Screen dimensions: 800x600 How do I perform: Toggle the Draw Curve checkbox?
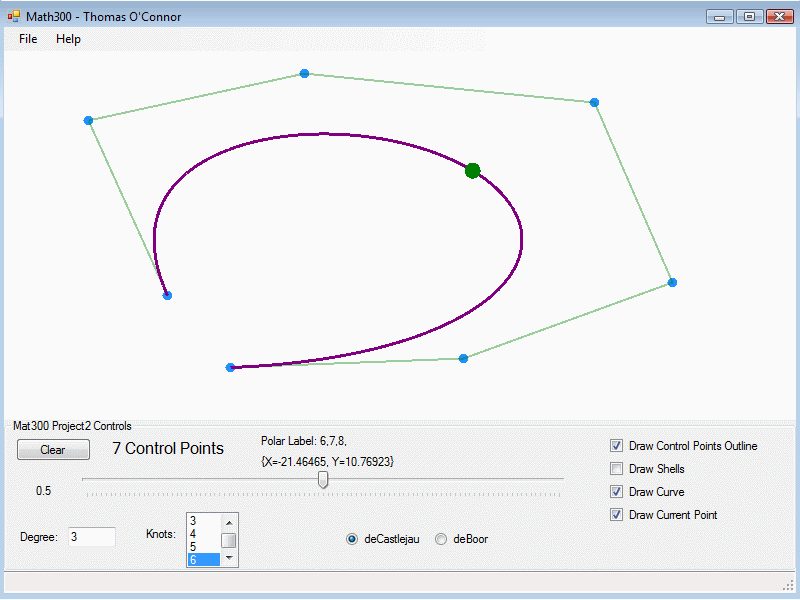[x=616, y=491]
